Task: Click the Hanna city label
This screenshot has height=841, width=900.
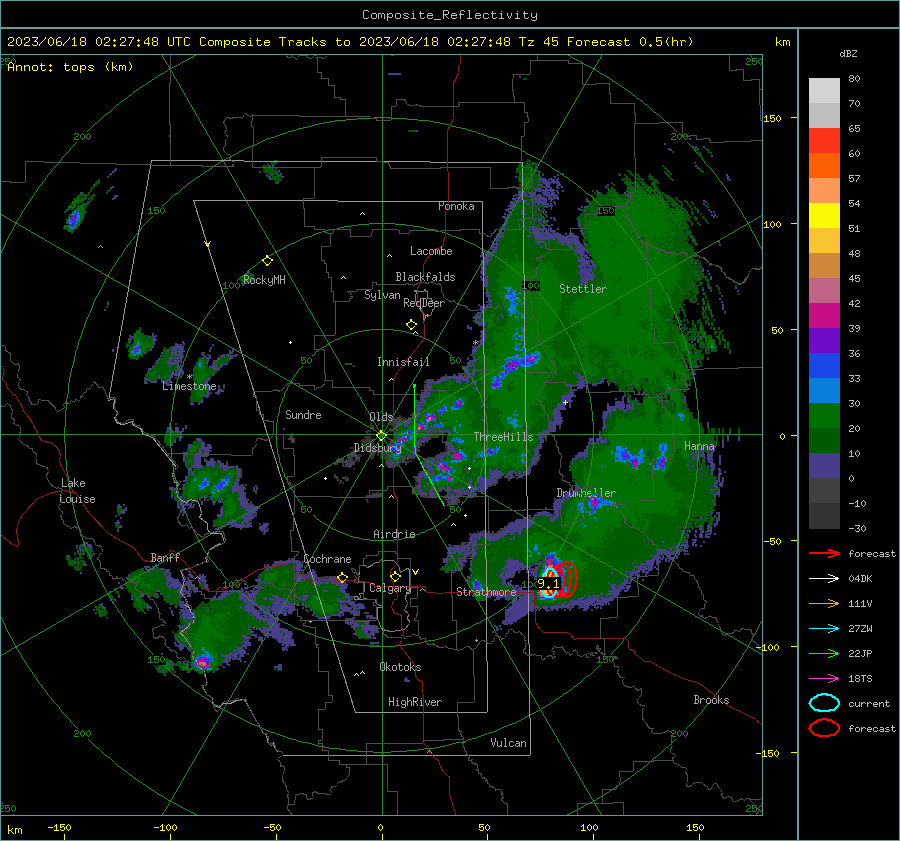Action: pos(699,446)
